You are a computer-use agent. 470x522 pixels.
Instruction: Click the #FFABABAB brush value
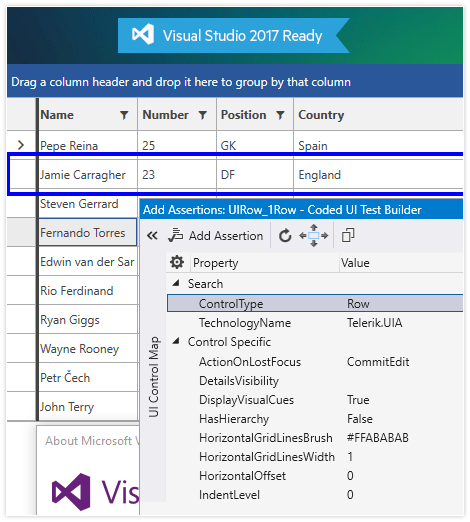pyautogui.click(x=378, y=438)
